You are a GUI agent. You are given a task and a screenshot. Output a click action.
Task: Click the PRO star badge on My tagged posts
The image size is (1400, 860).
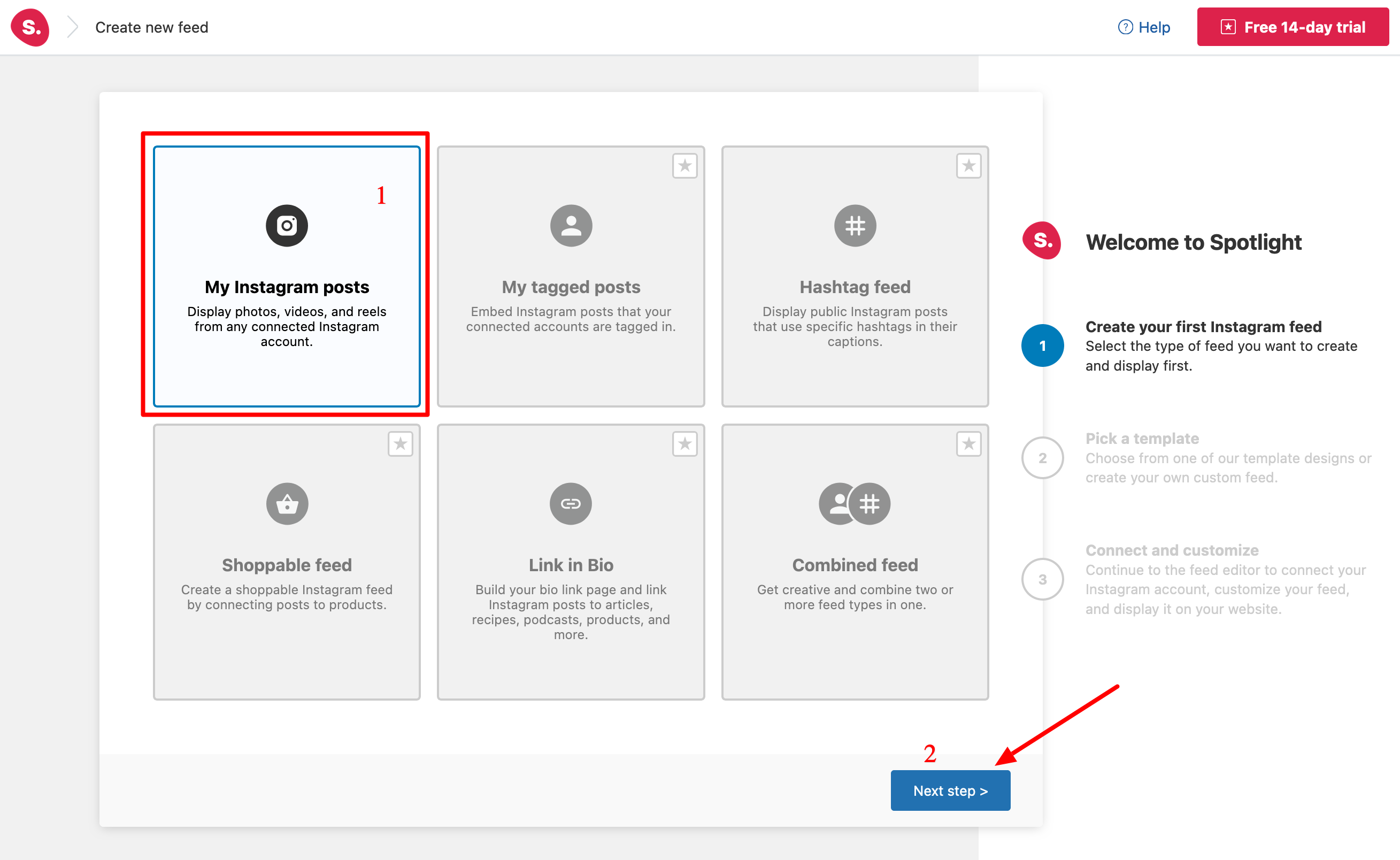684,166
